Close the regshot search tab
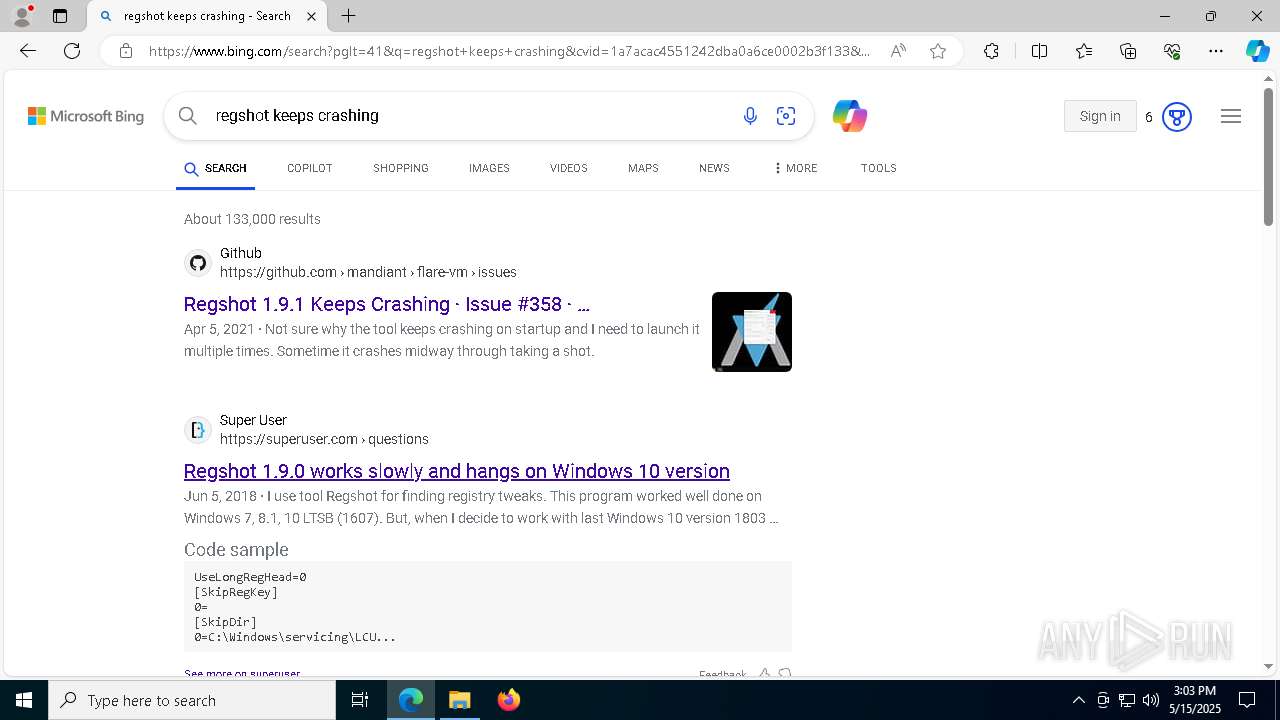Image resolution: width=1280 pixels, height=720 pixels. coord(312,16)
